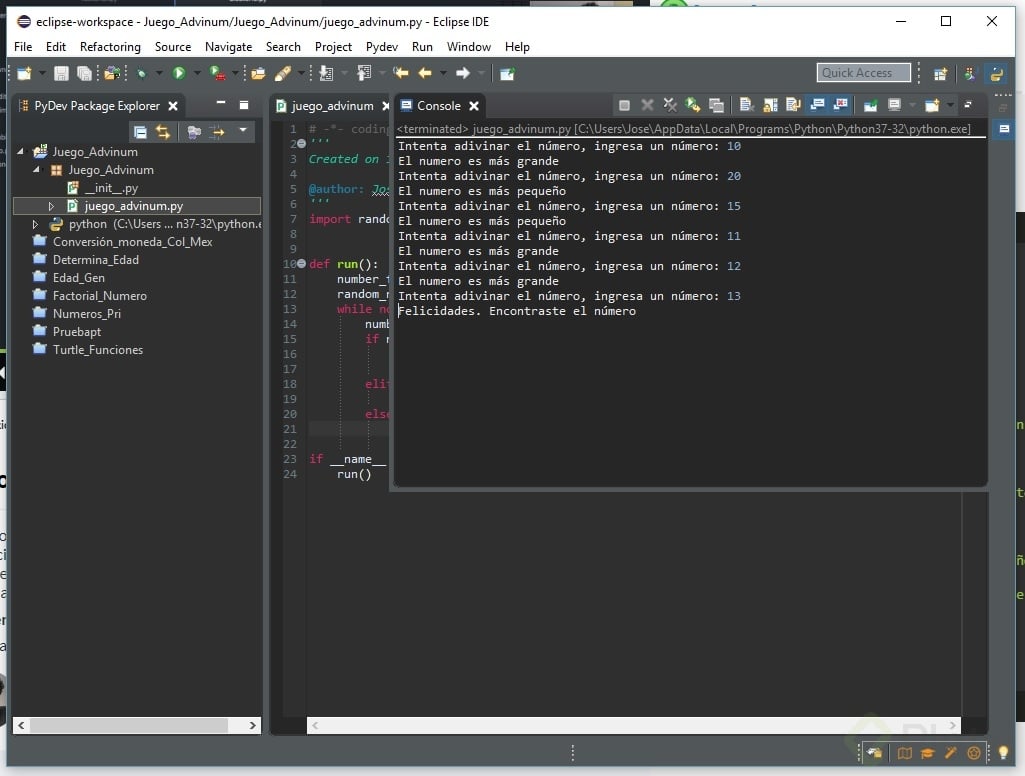Toggle Word Wrap in Console toolbar

(x=793, y=105)
